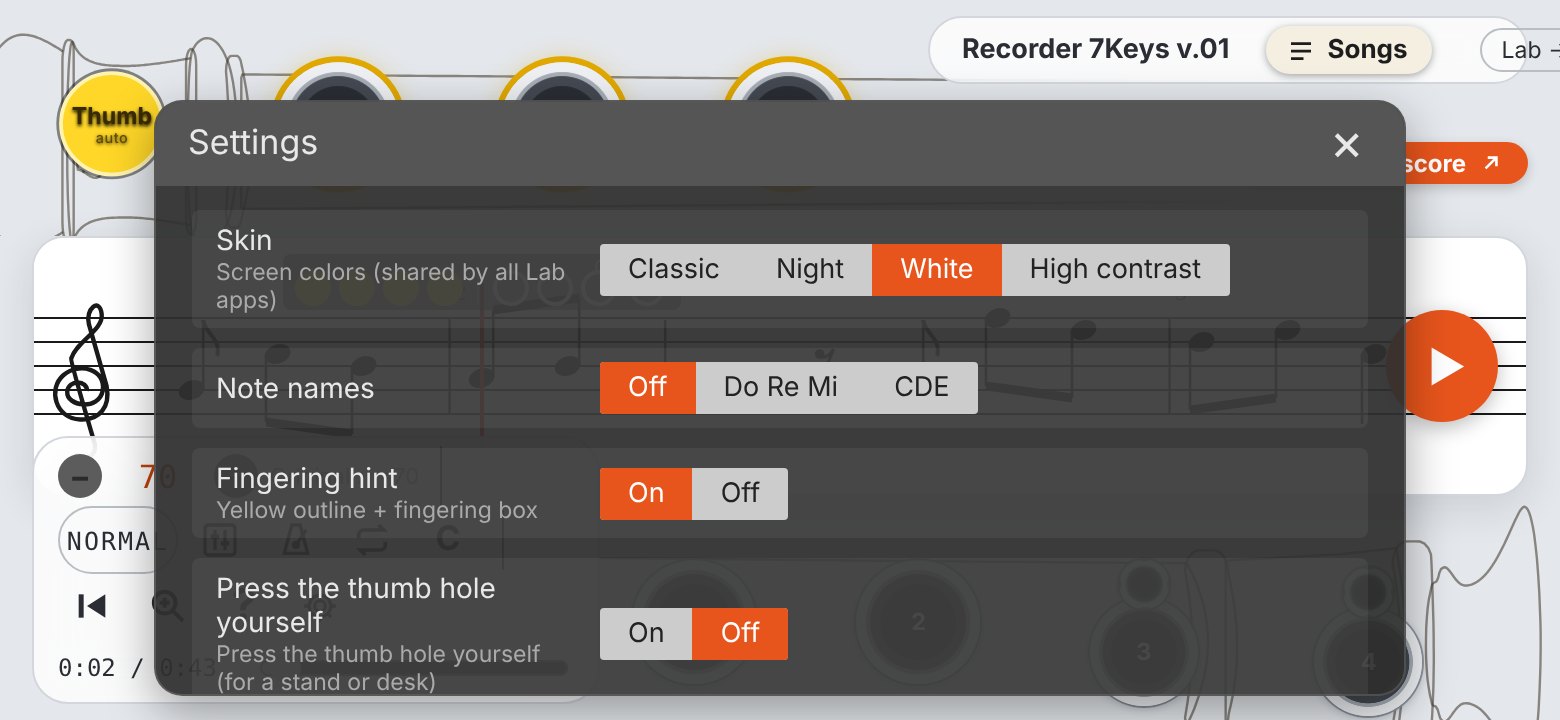This screenshot has height=720, width=1560.
Task: Rewind to the start of the song
Action: tap(92, 606)
